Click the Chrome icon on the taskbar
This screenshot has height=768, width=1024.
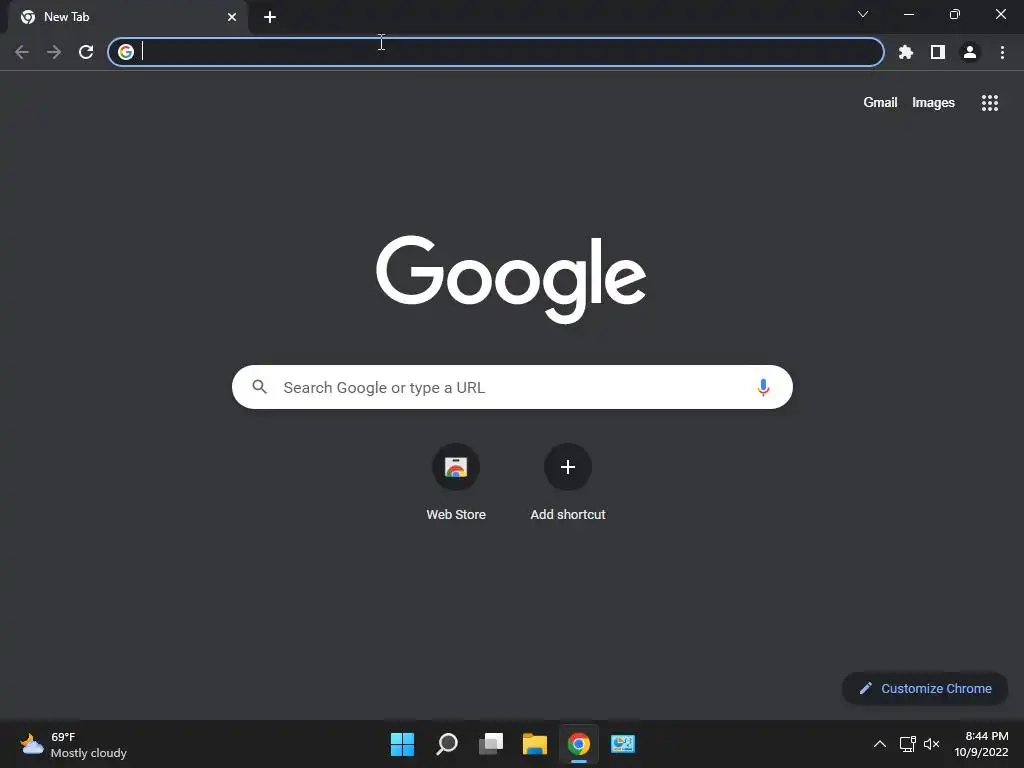tap(579, 744)
